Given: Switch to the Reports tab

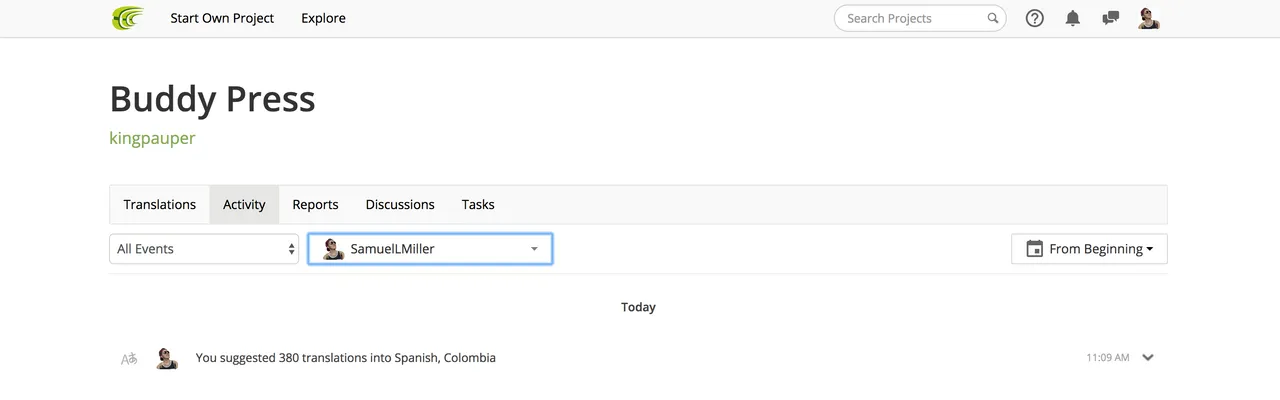Looking at the screenshot, I should (x=315, y=204).
